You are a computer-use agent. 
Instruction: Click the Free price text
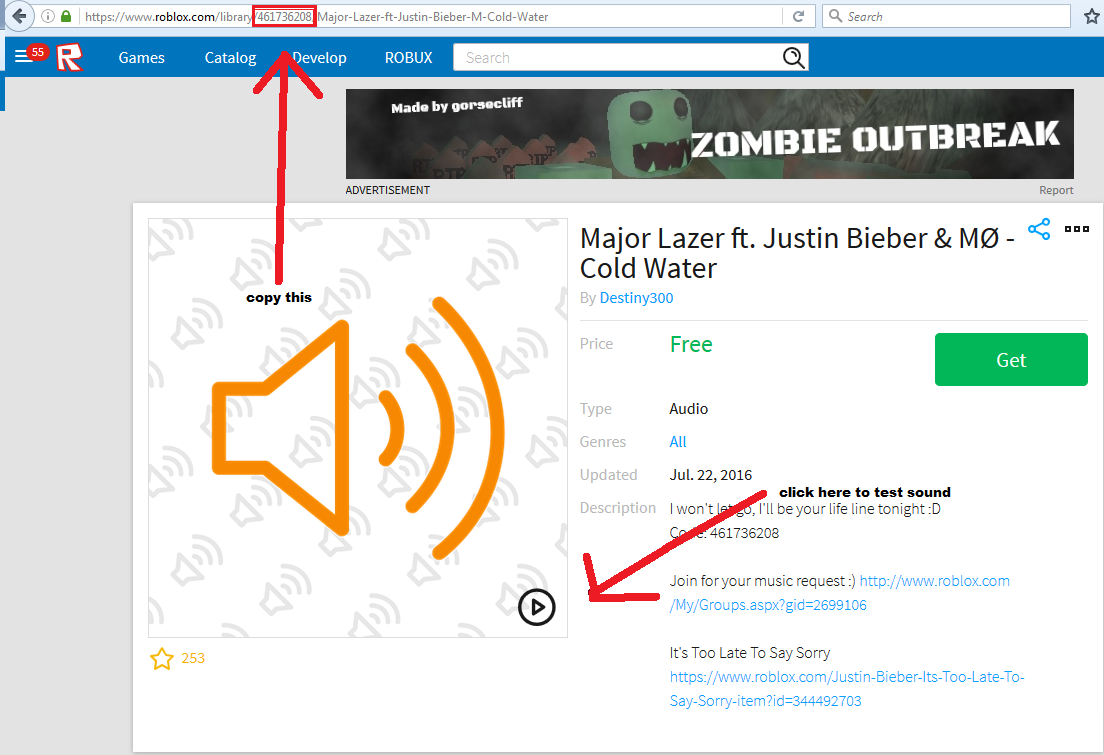[x=691, y=344]
